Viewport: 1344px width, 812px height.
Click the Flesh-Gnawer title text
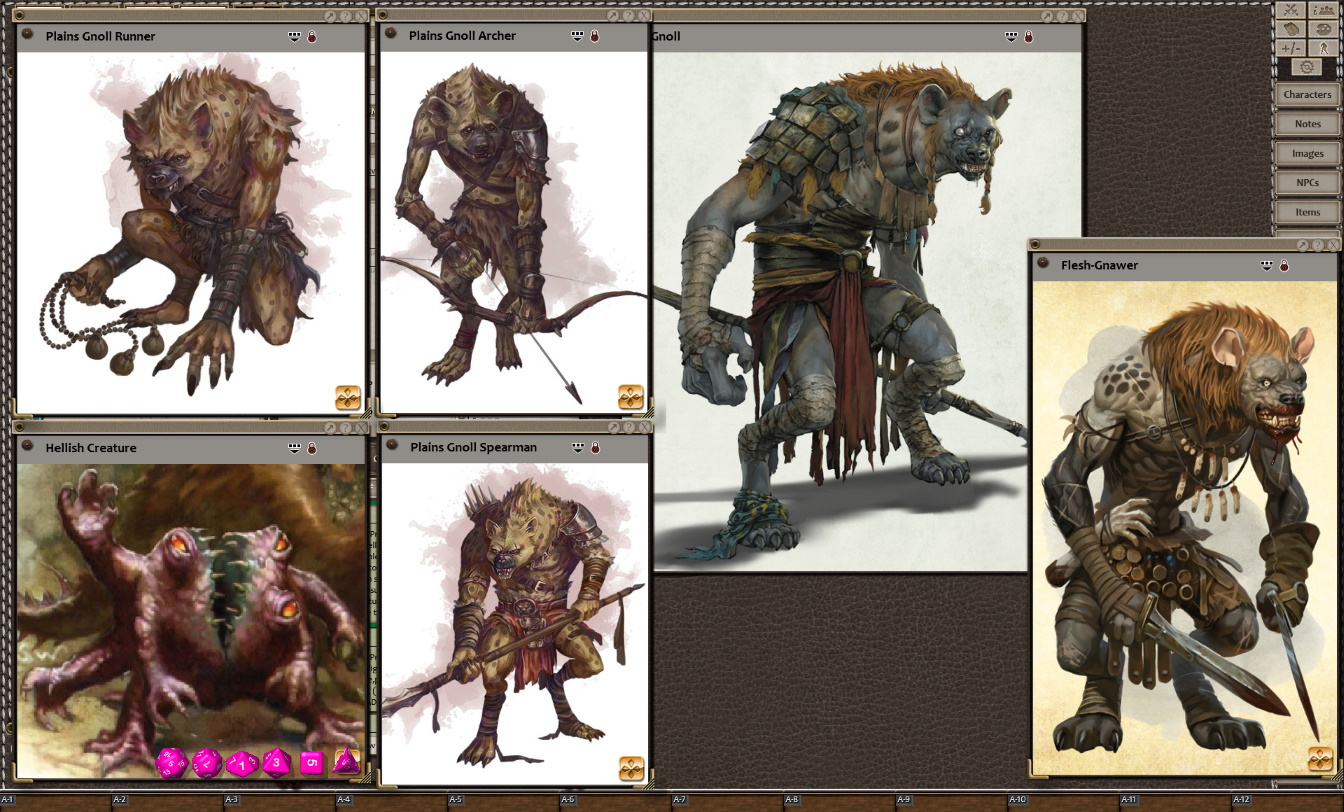(x=1100, y=265)
